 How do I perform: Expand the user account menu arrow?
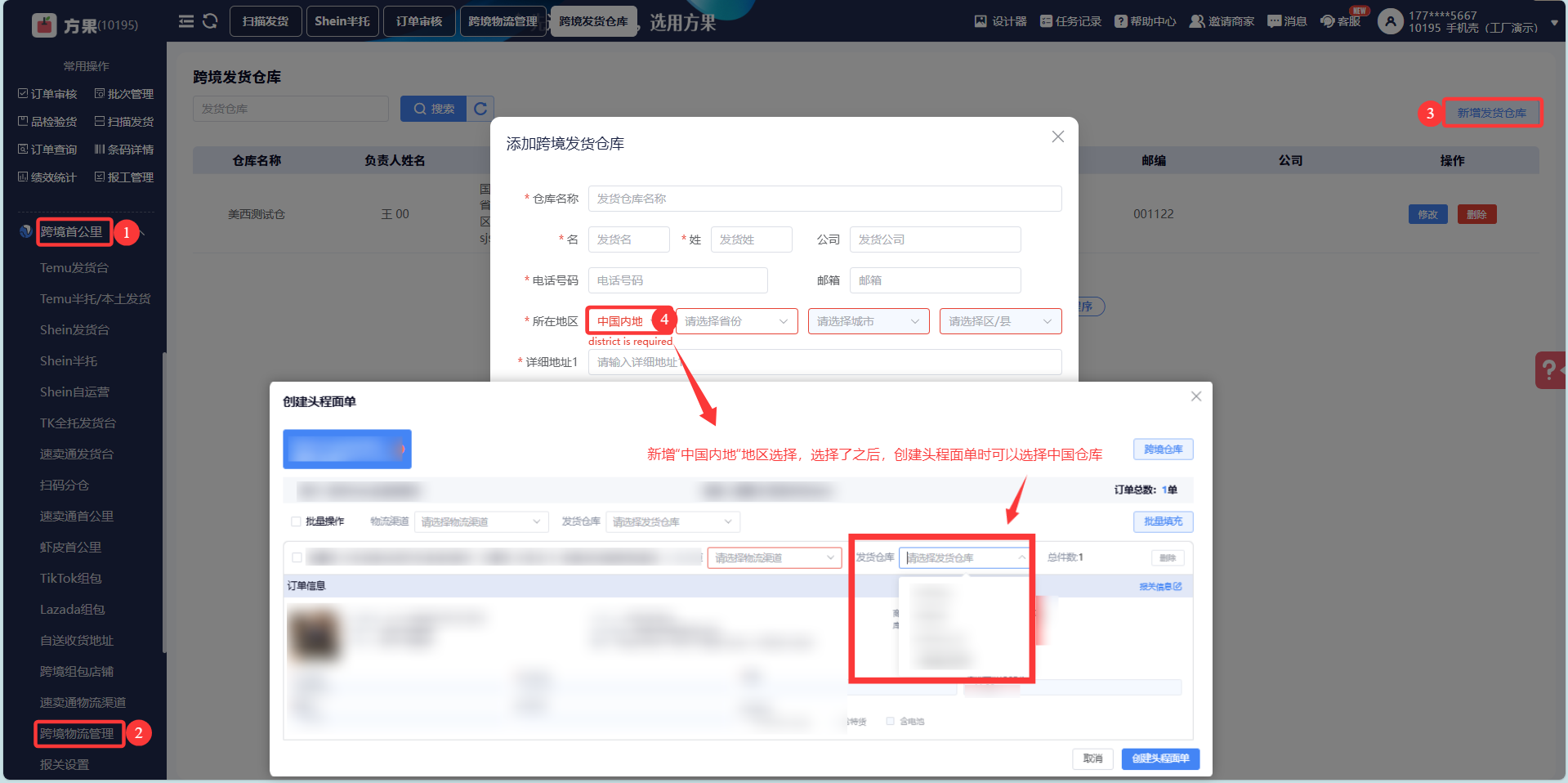1554,22
